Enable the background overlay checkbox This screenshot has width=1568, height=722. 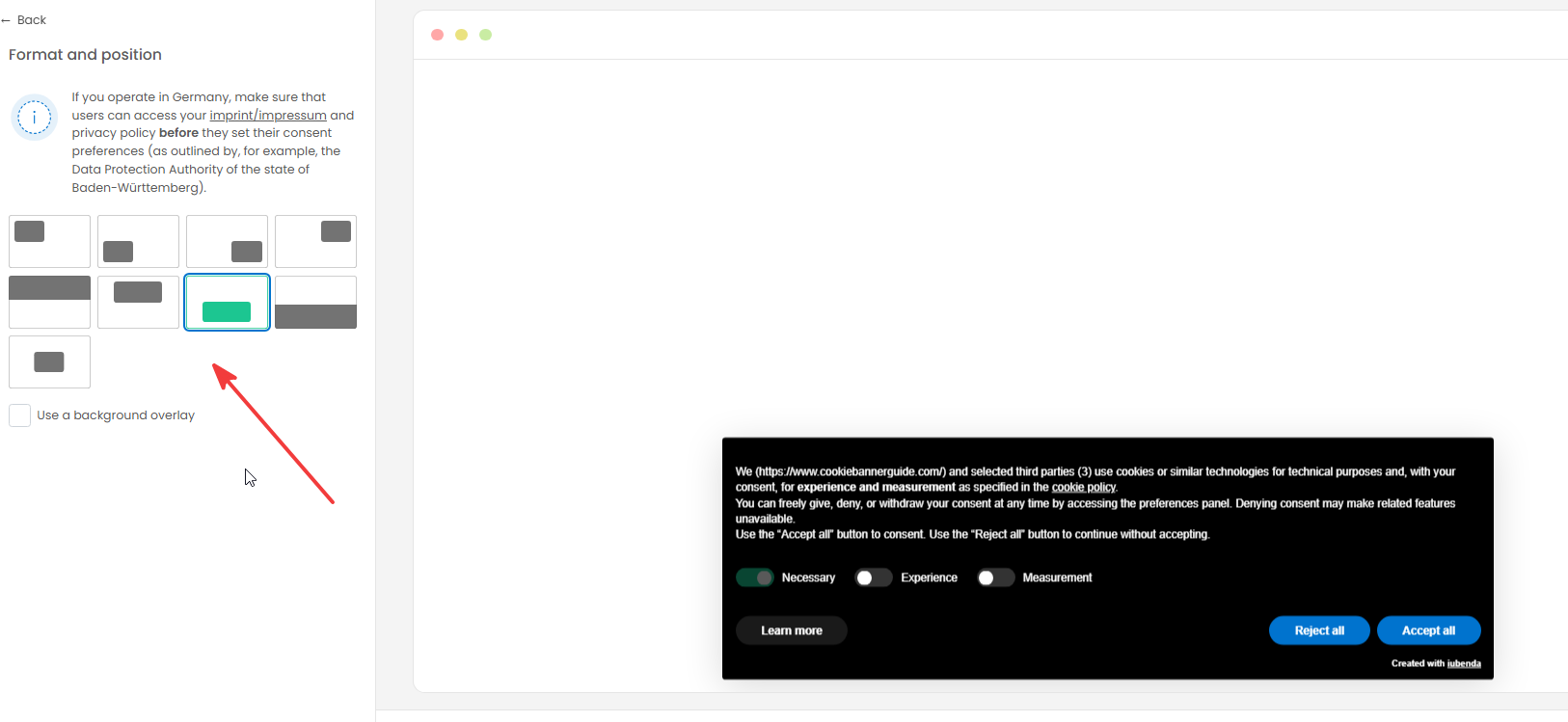(x=19, y=415)
